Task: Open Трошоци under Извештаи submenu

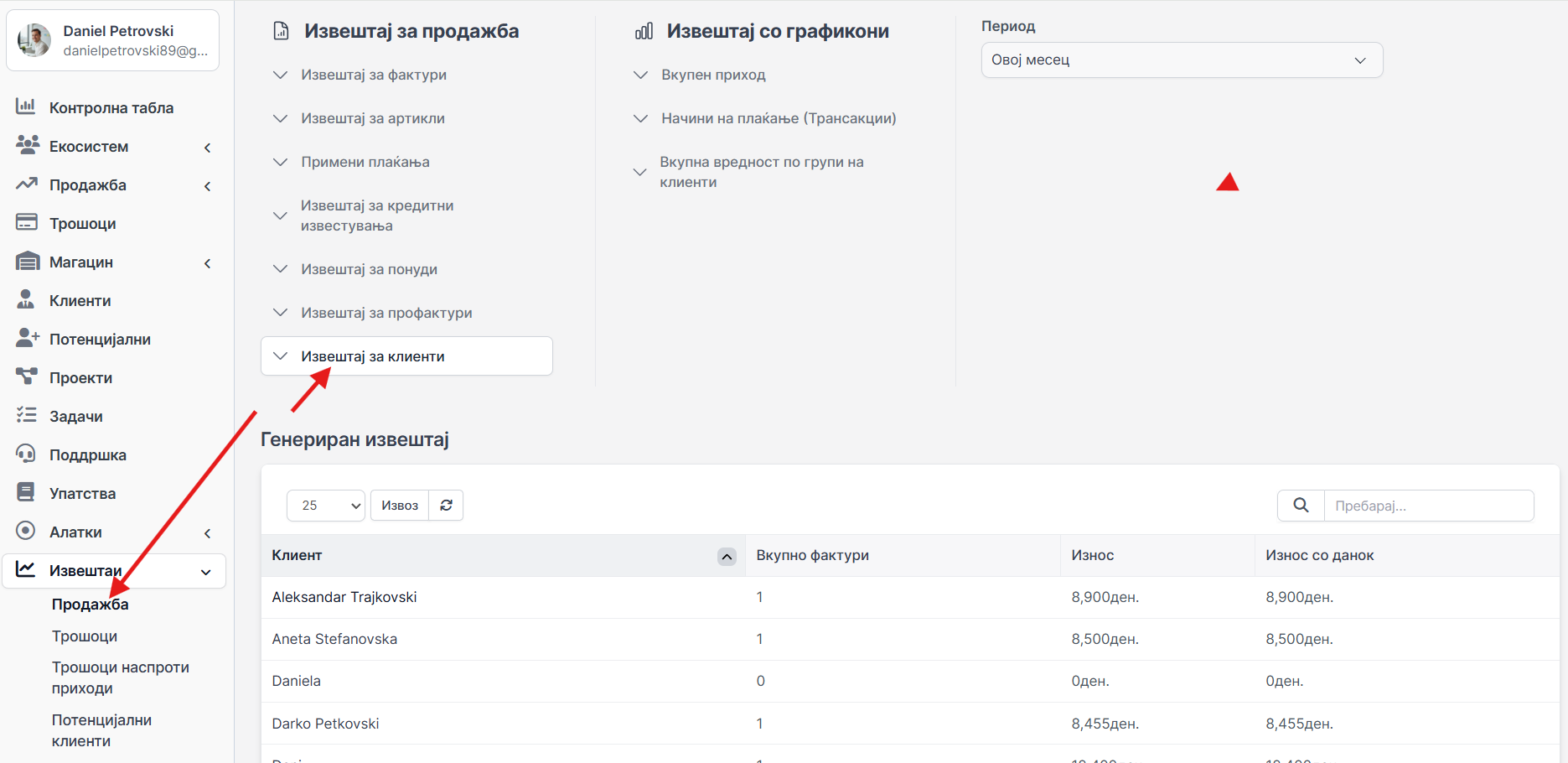Action: 85,636
